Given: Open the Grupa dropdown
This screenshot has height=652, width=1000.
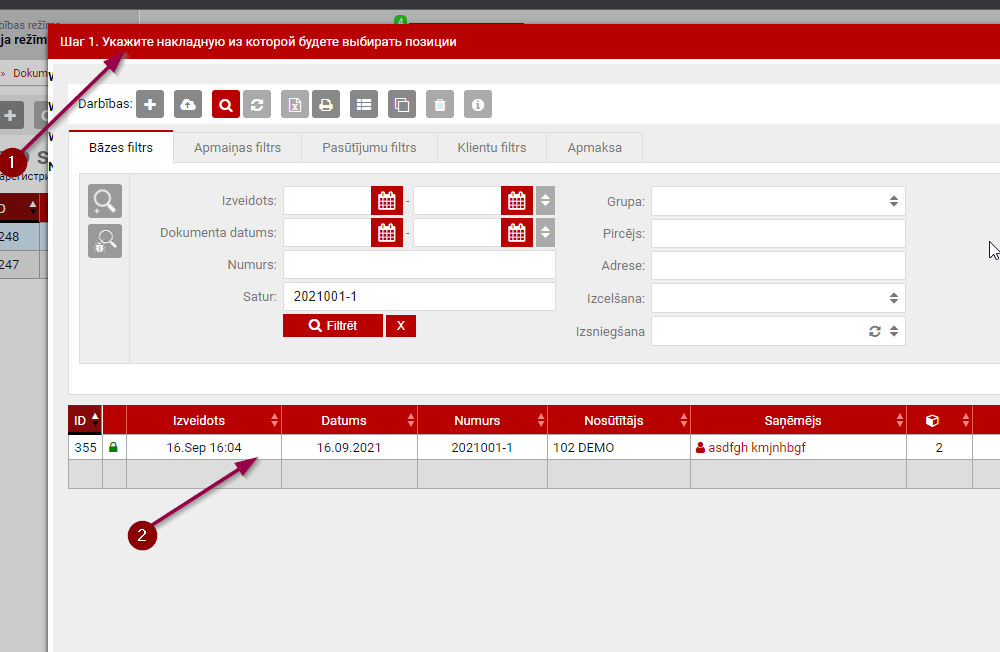Looking at the screenshot, I should (778, 201).
